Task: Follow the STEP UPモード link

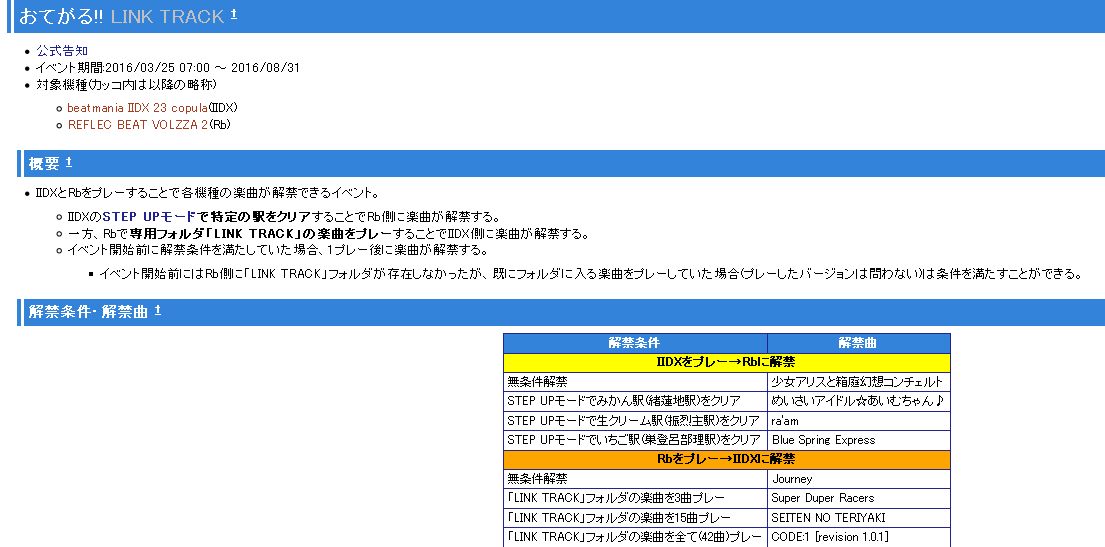Action: [x=148, y=216]
